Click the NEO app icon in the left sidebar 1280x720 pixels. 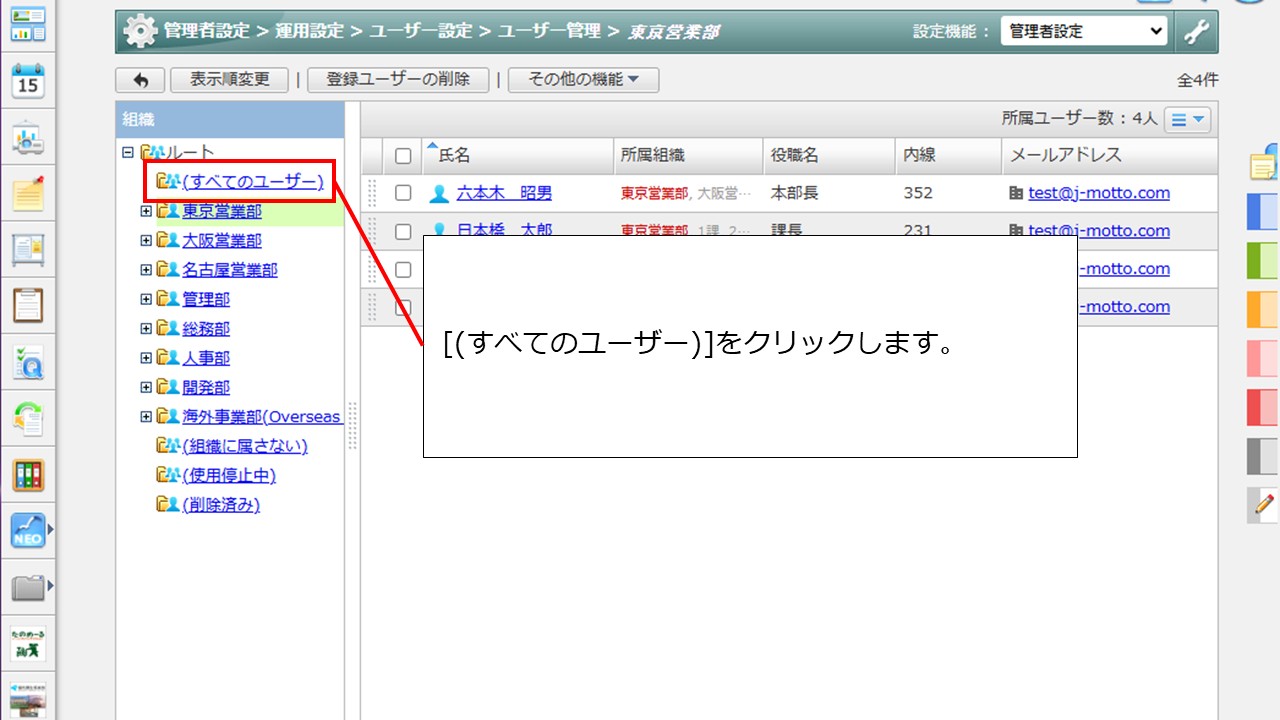(28, 530)
